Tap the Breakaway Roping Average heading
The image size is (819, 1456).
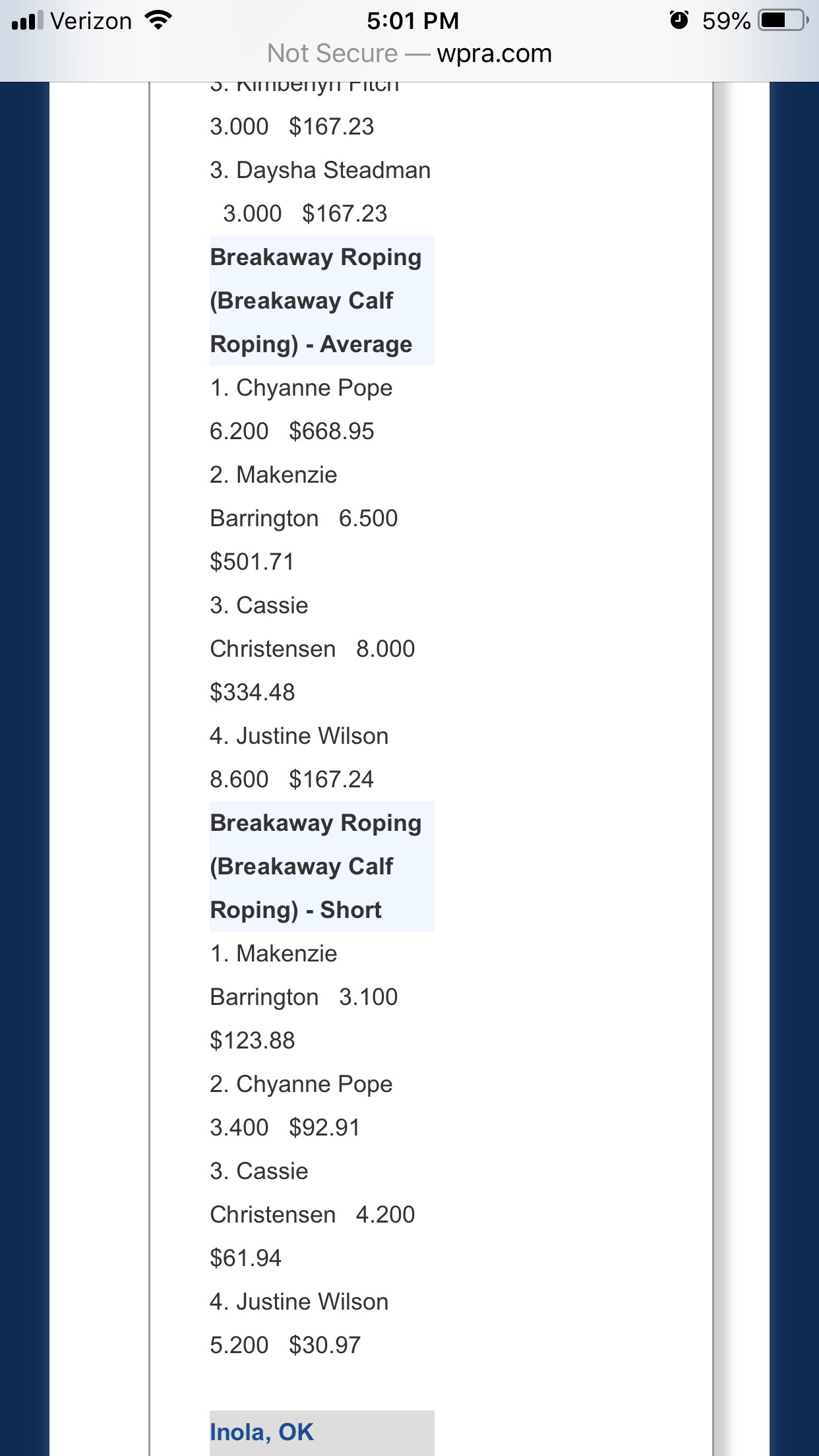[x=315, y=301]
